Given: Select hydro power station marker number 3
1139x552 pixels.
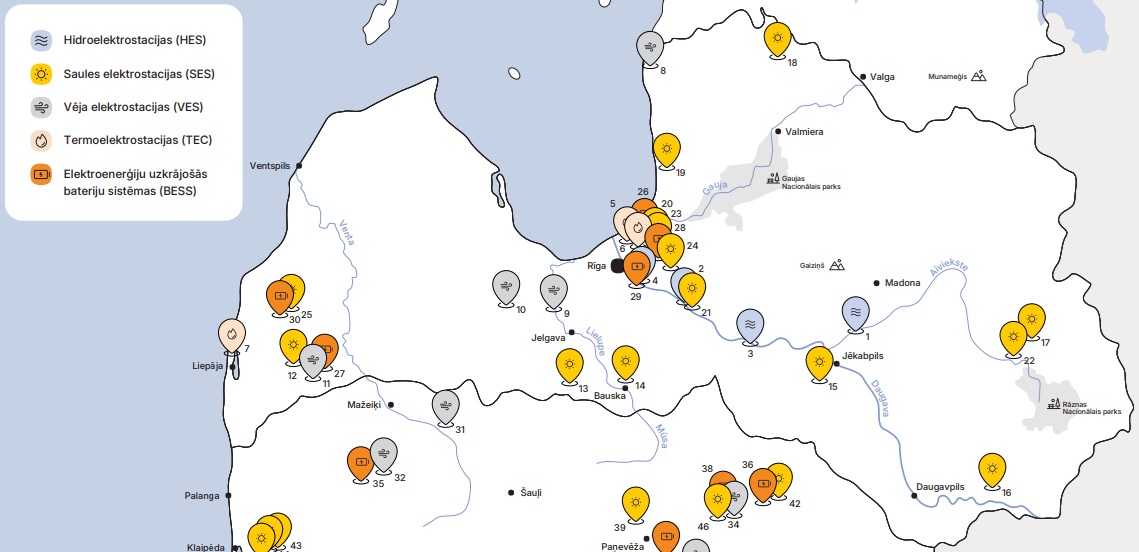Looking at the screenshot, I should tap(750, 326).
